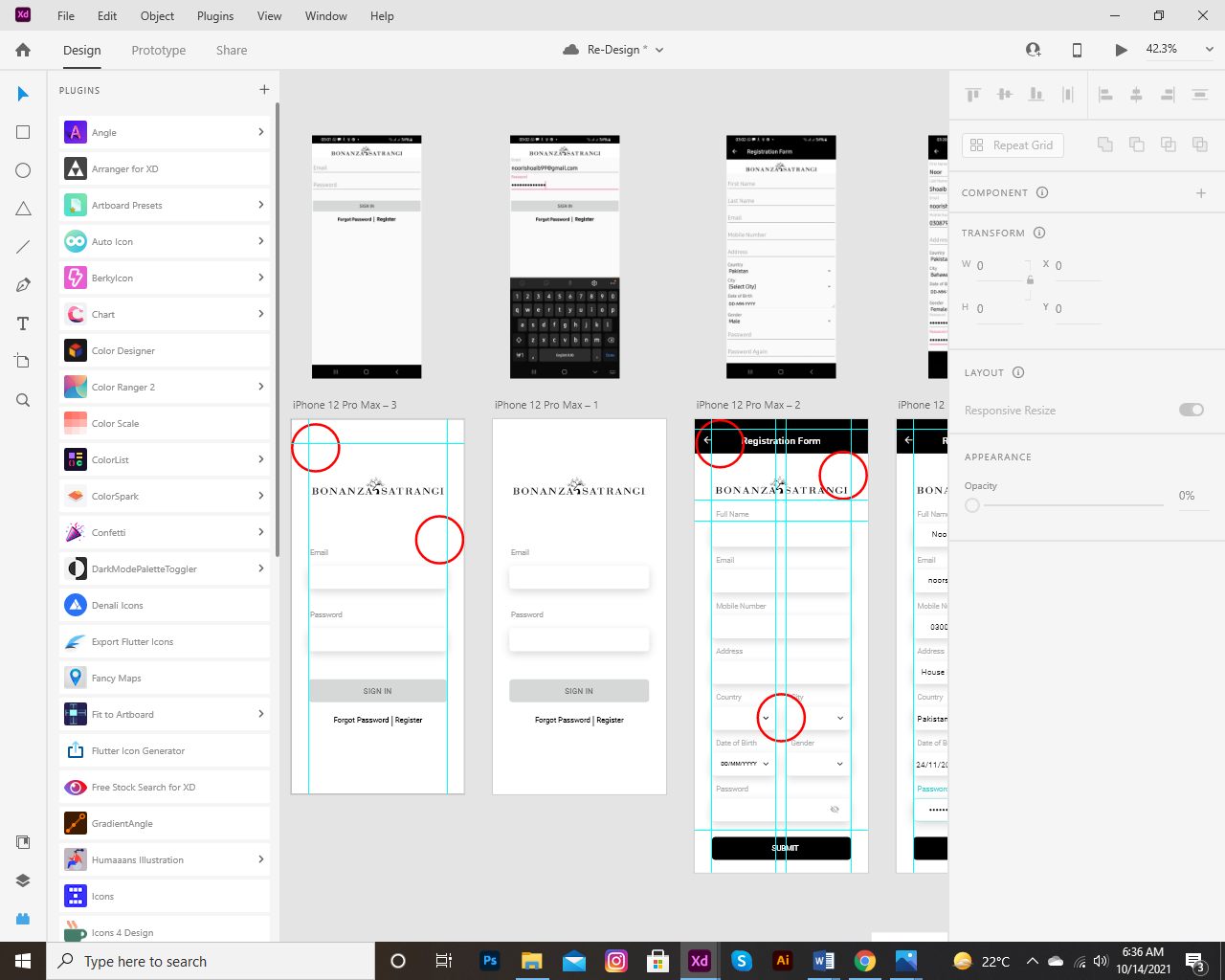
Task: Click the Desktop Preview play icon
Action: (1121, 49)
